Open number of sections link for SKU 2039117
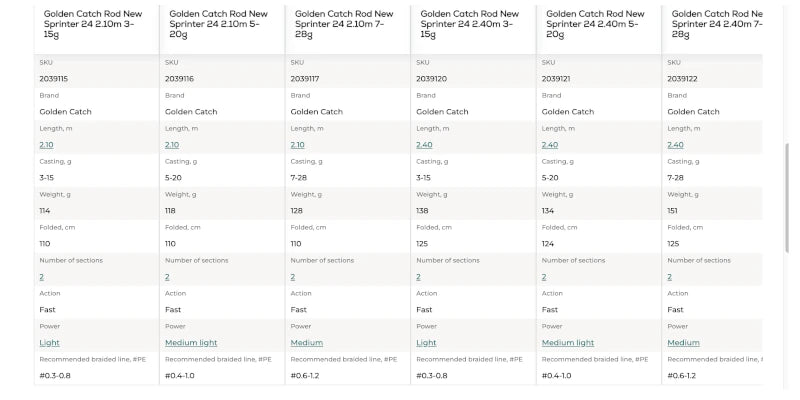 [293, 277]
